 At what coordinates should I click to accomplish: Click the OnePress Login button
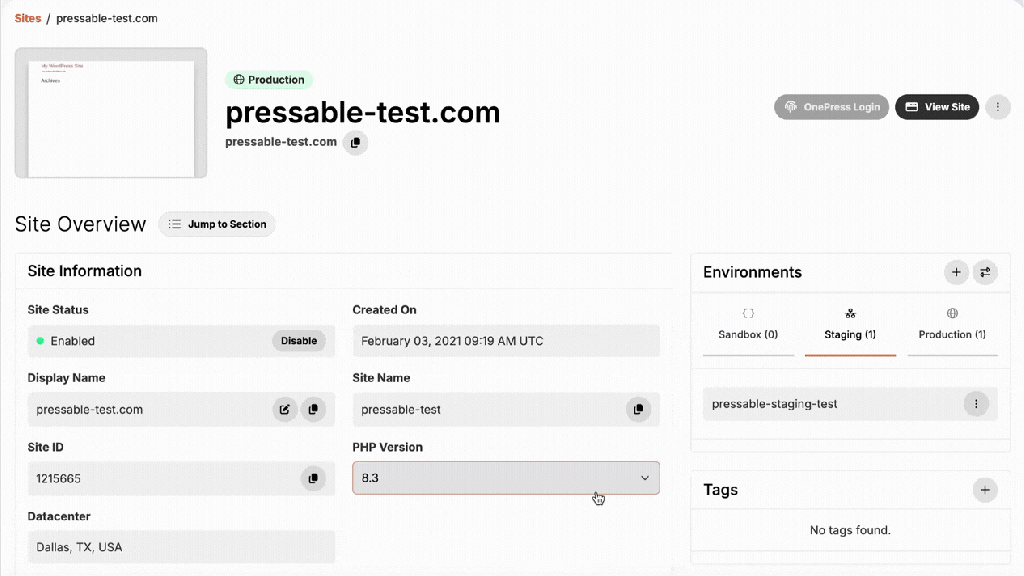831,107
